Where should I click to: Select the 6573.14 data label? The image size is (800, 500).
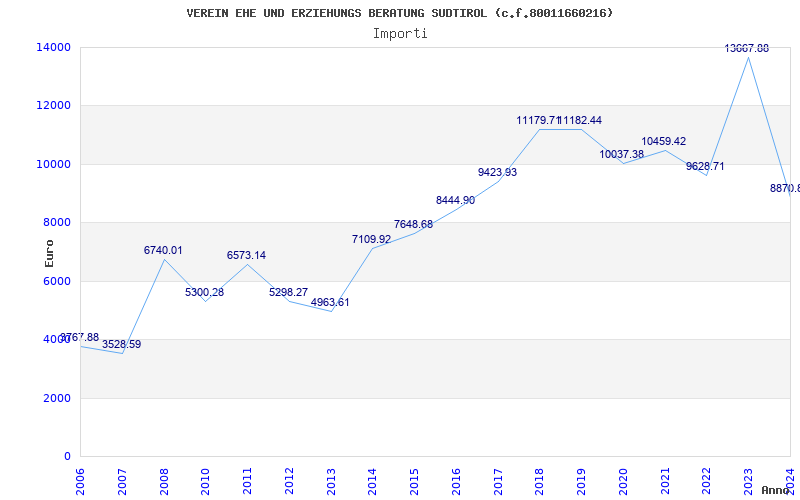click(246, 255)
